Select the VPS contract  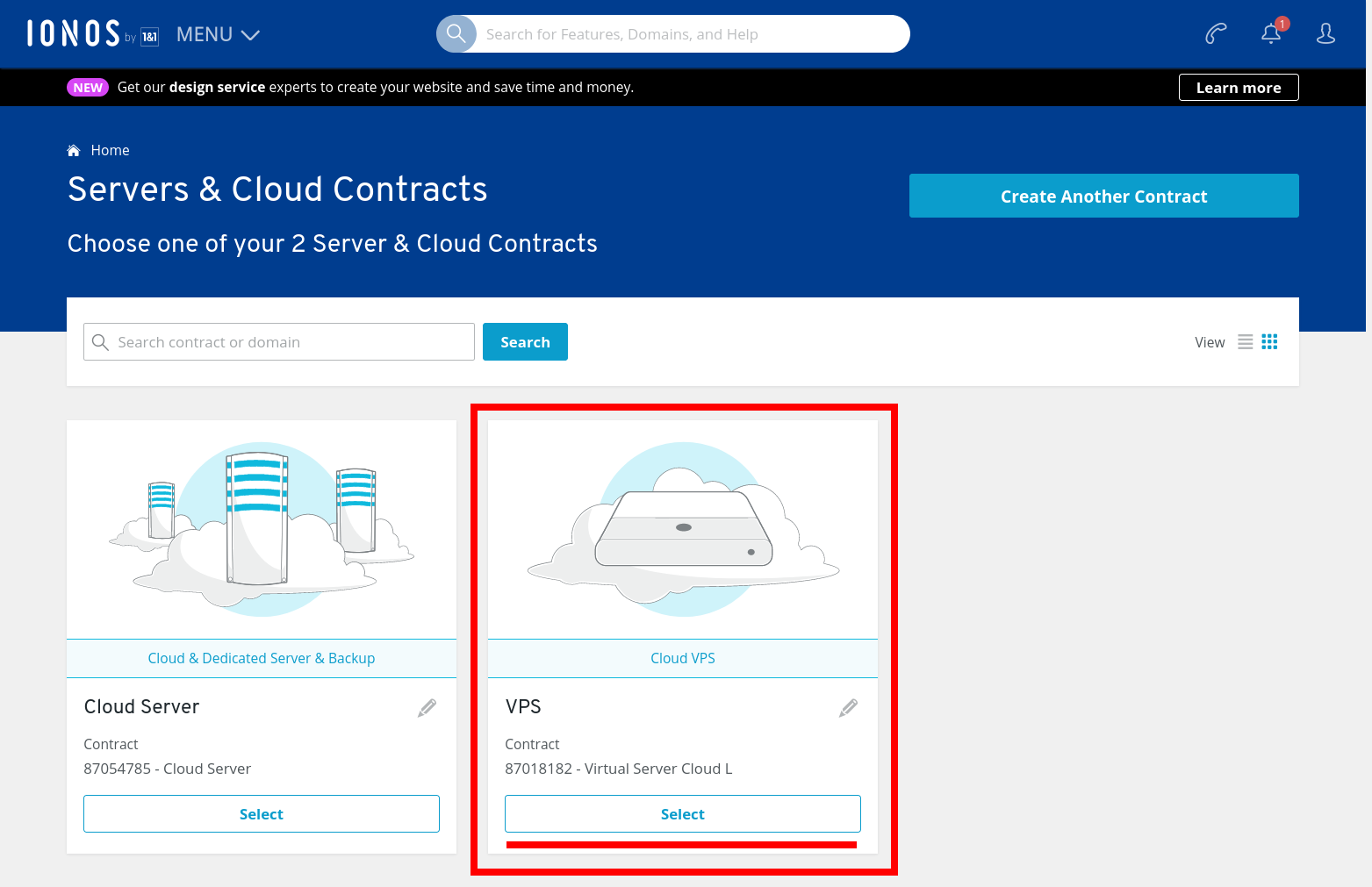pyautogui.click(x=683, y=814)
